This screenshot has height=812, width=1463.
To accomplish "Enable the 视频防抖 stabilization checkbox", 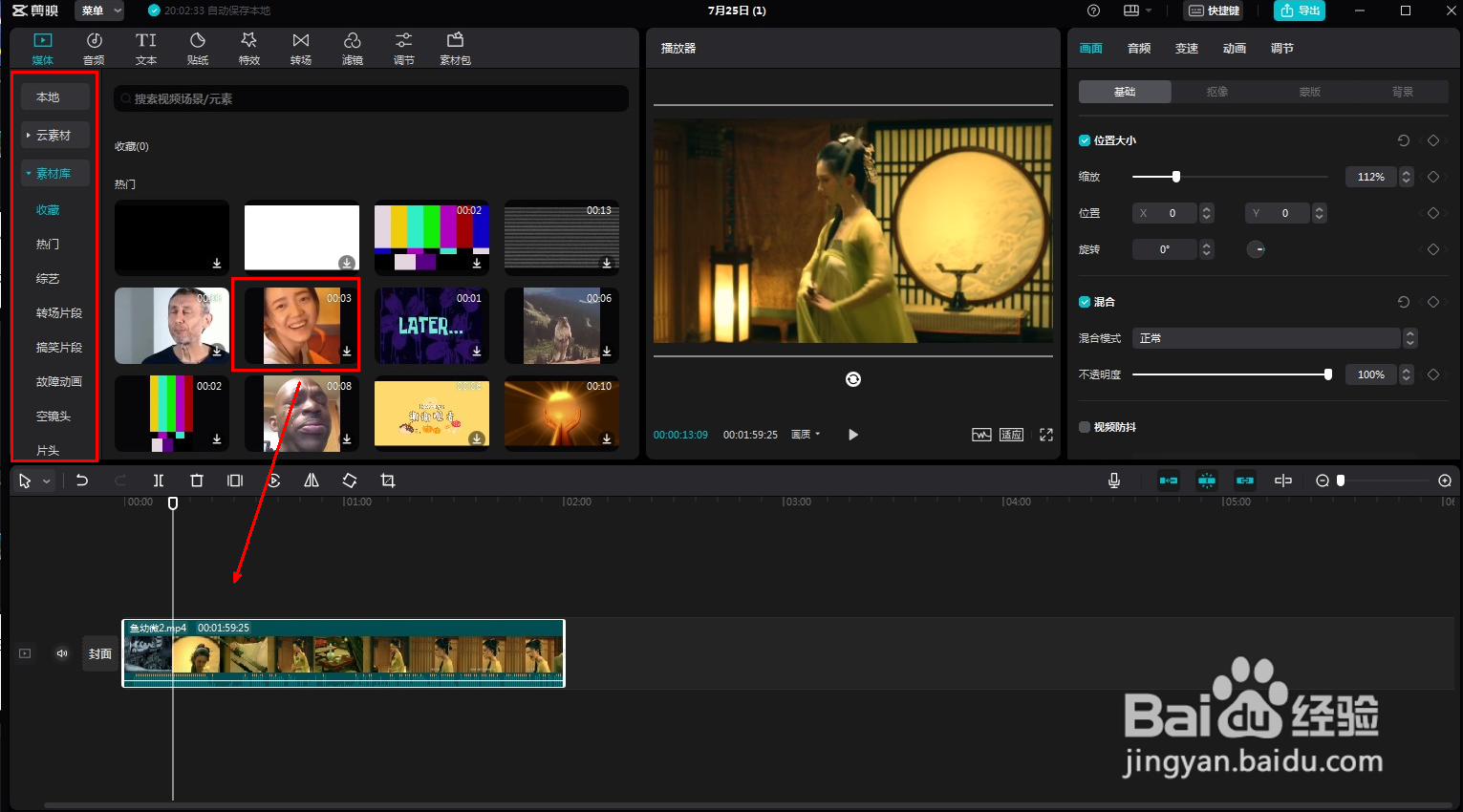I will pyautogui.click(x=1085, y=427).
